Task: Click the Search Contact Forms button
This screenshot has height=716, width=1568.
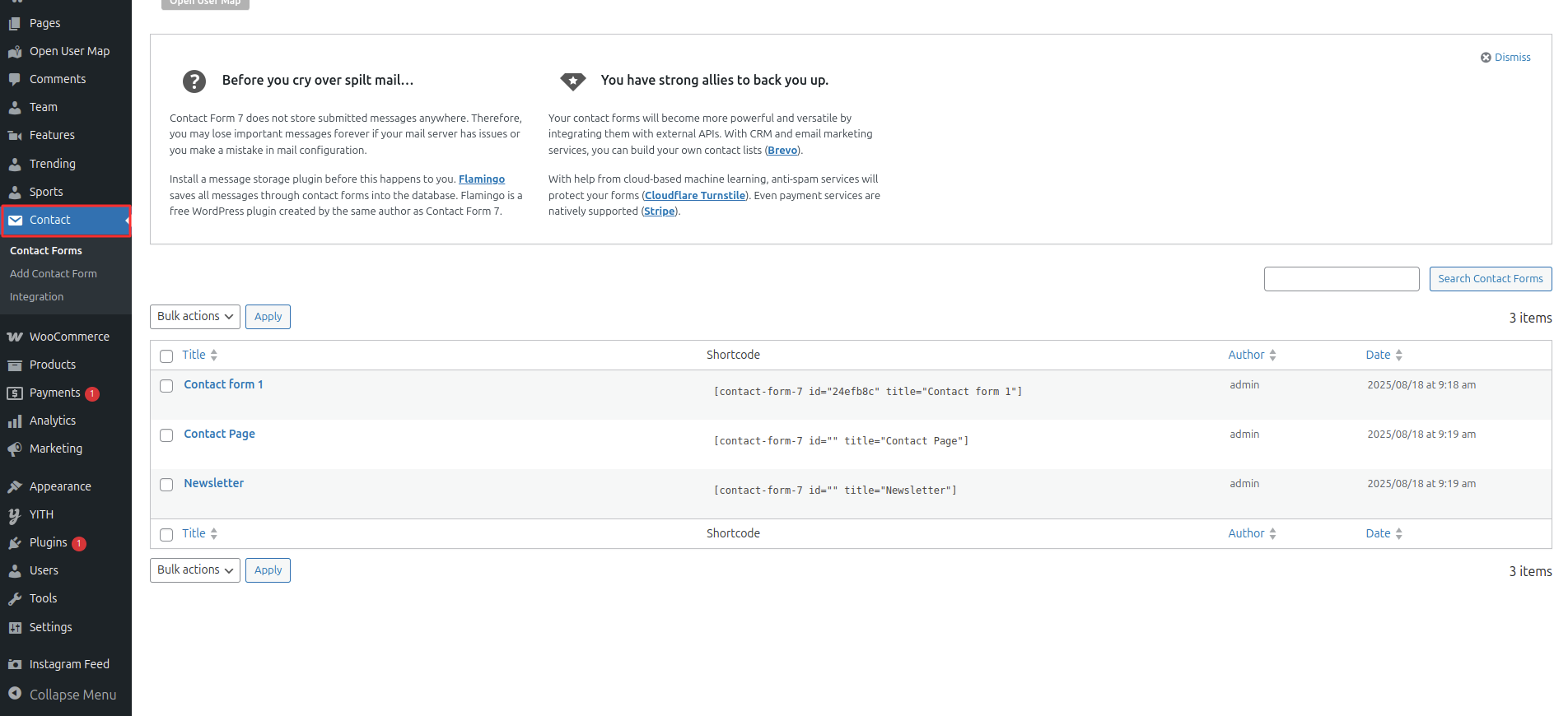Action: coord(1491,279)
